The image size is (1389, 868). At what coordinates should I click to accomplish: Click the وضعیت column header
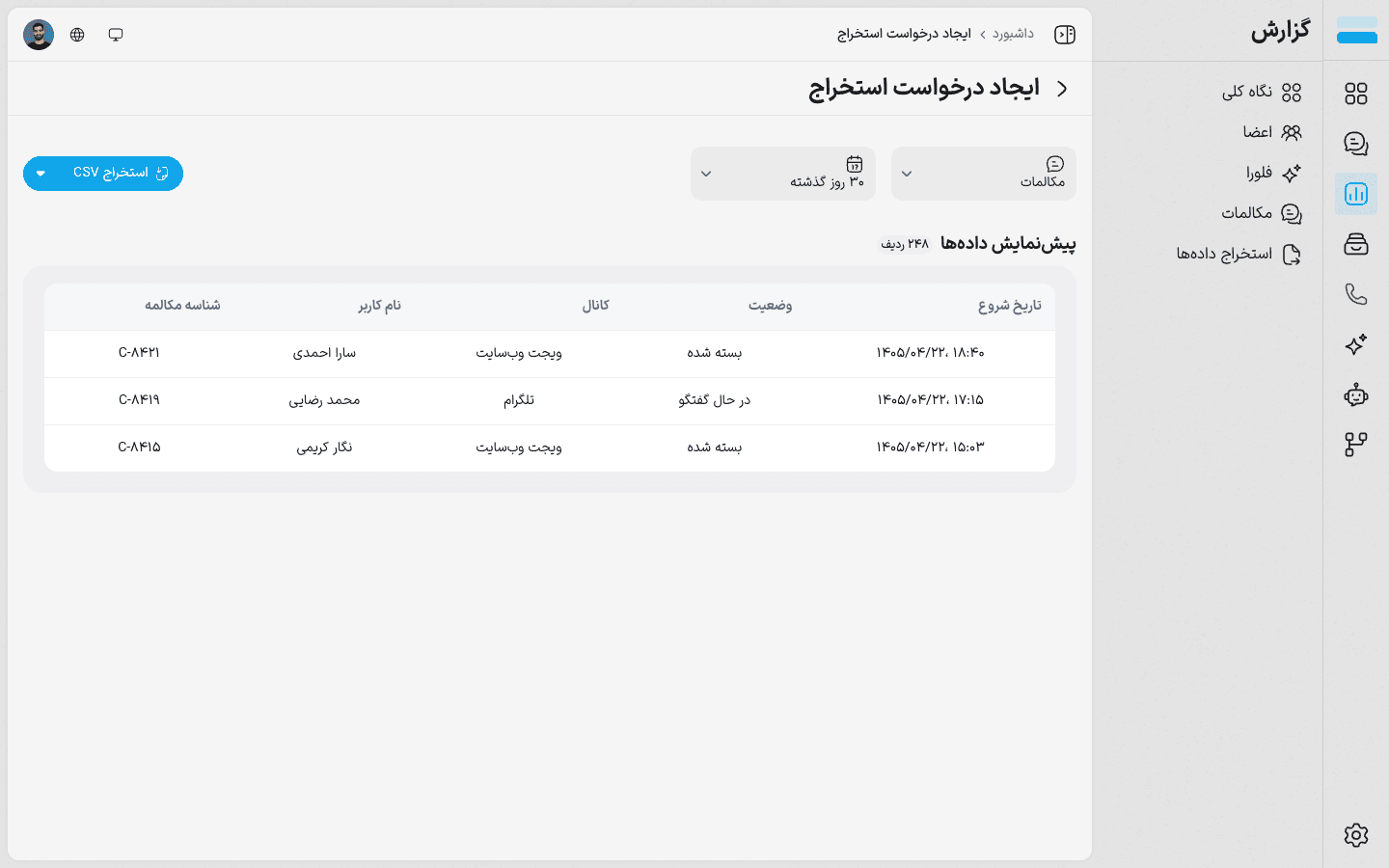[771, 306]
